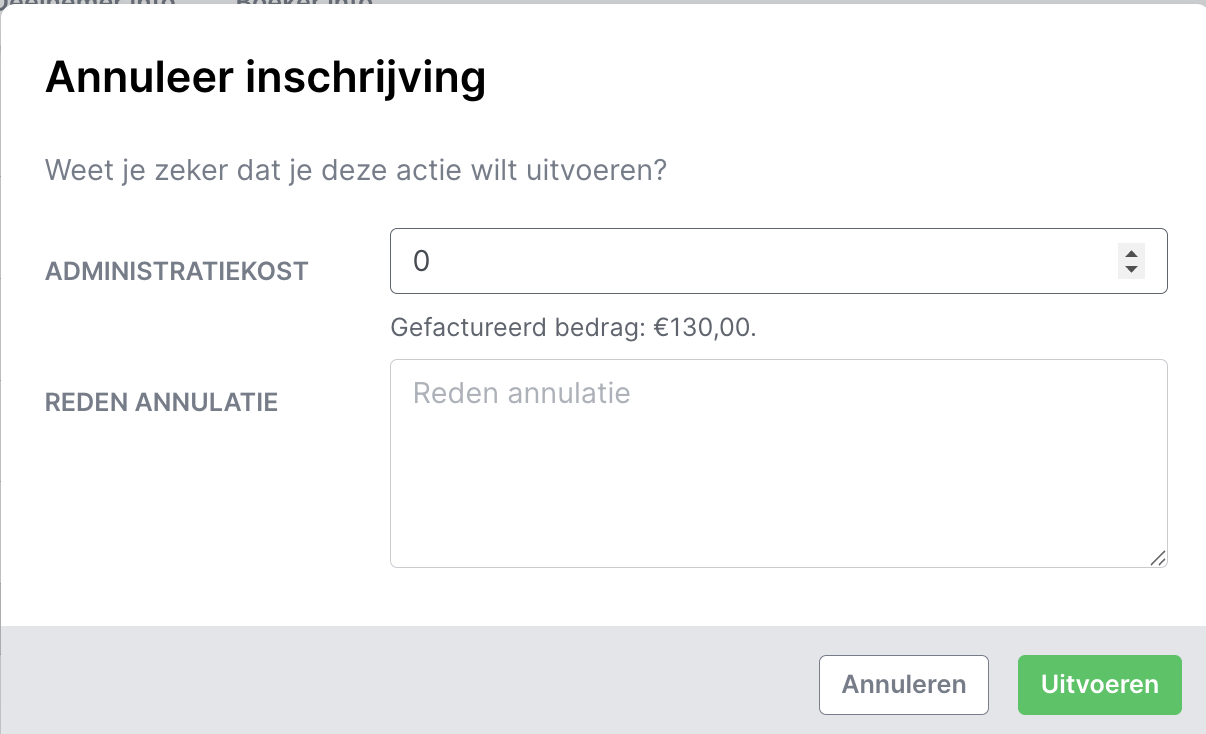Click the ADMINISTRATIEKOST field label
The image size is (1206, 734).
click(177, 271)
